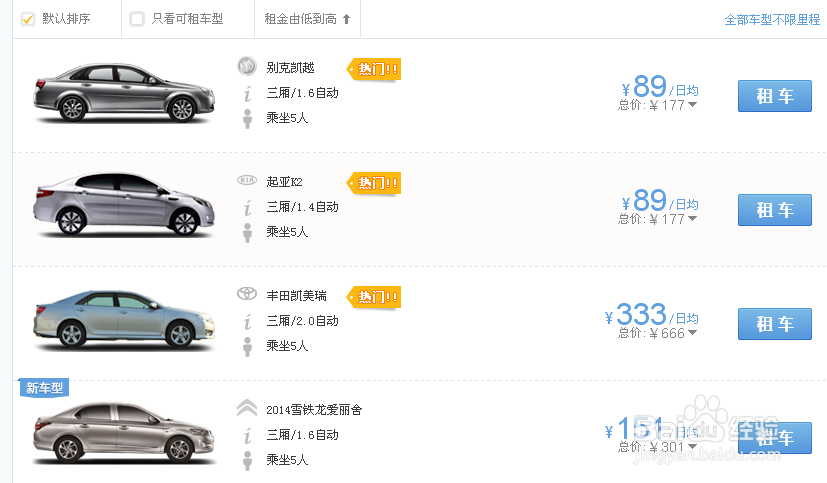Open the 全部车型不限里程 link

pos(772,20)
